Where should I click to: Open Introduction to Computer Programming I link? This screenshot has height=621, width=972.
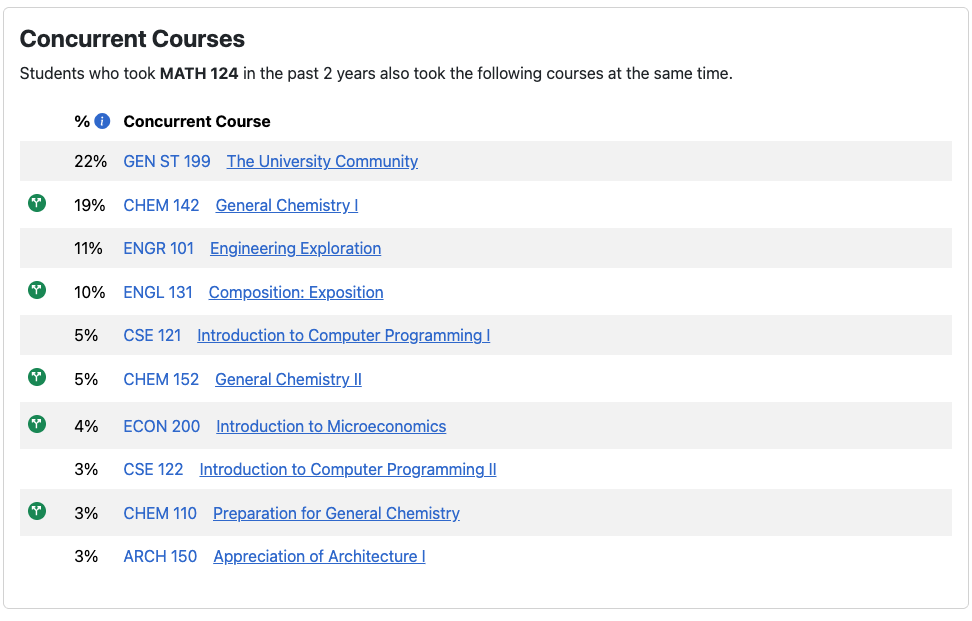[343, 335]
